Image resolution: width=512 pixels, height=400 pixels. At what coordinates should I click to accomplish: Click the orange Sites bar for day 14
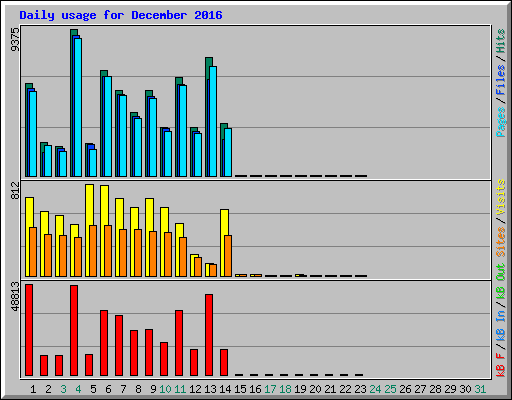[x=228, y=256]
